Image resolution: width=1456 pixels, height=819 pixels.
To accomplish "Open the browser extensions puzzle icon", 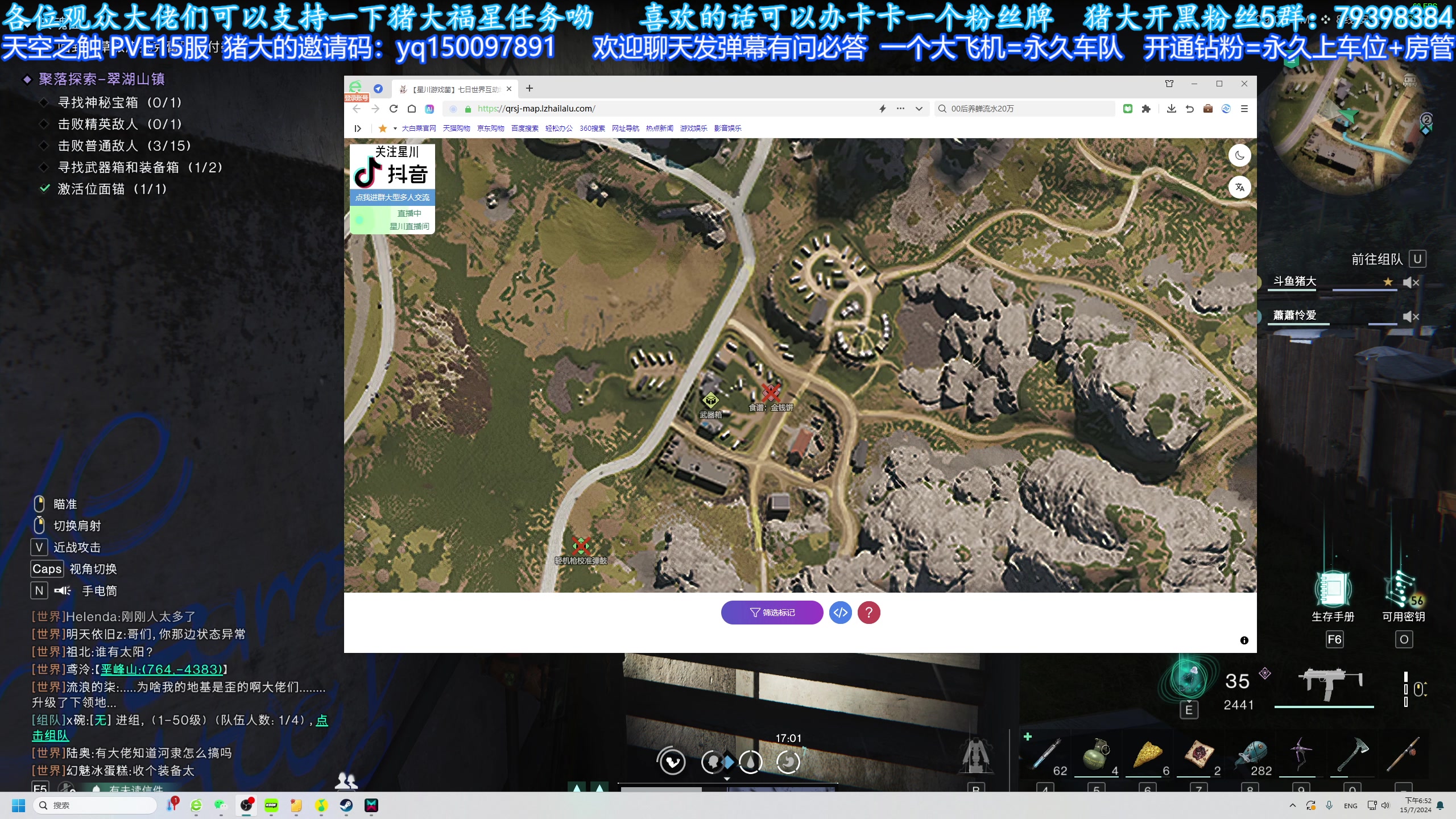I will coord(1146,109).
